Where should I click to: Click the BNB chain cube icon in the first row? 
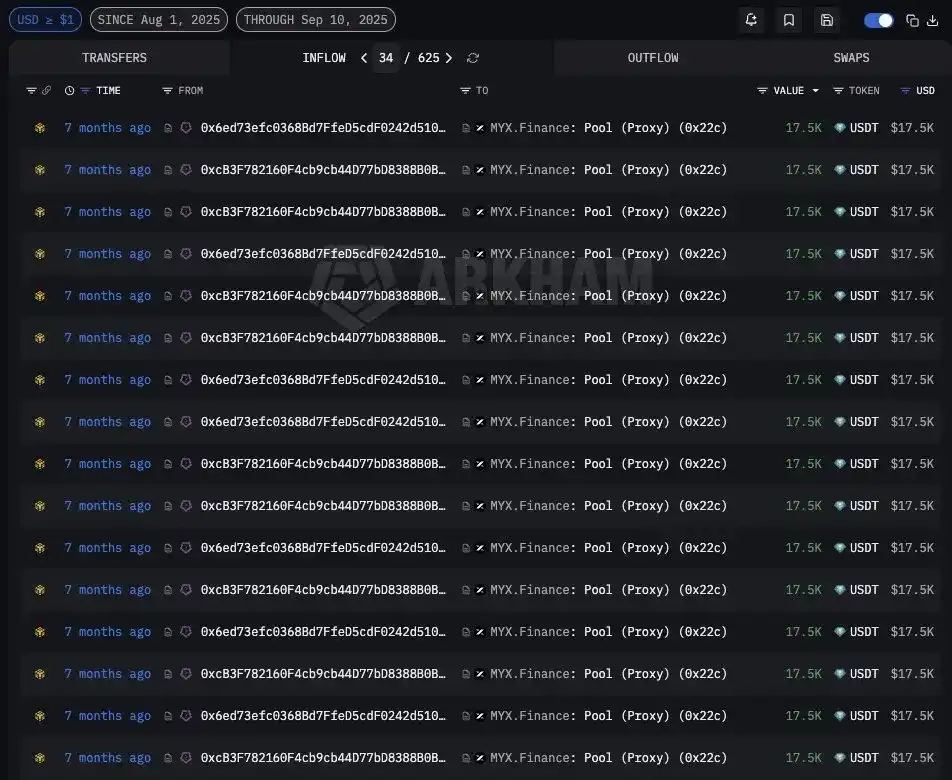(x=40, y=127)
